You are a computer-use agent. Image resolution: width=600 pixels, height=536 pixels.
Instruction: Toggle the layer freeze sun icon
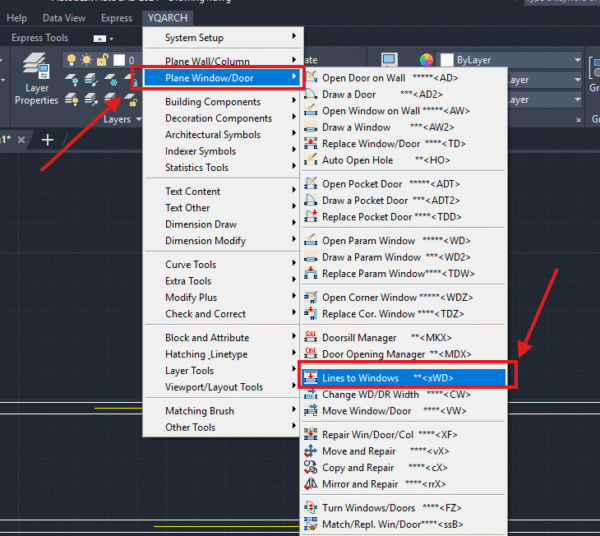tap(87, 61)
